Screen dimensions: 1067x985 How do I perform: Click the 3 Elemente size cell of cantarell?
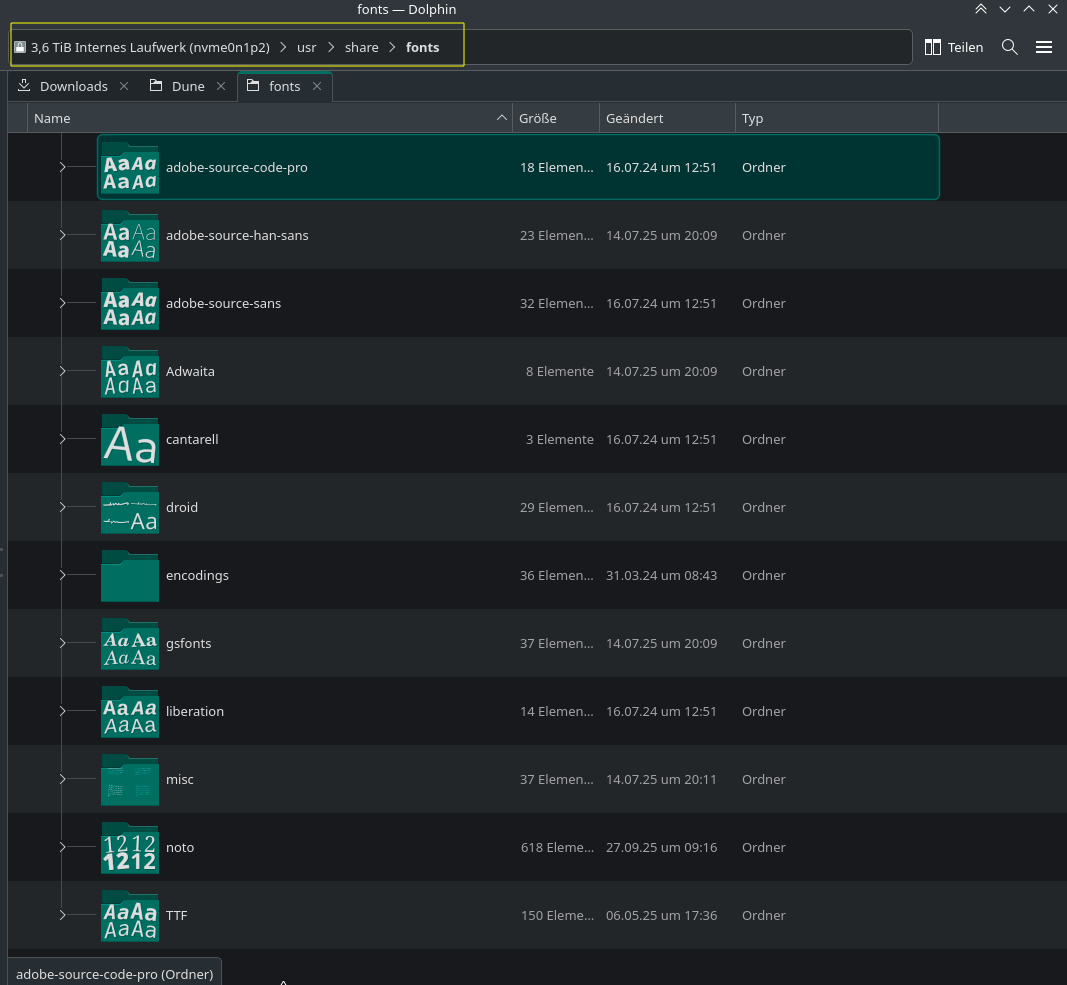click(x=559, y=440)
